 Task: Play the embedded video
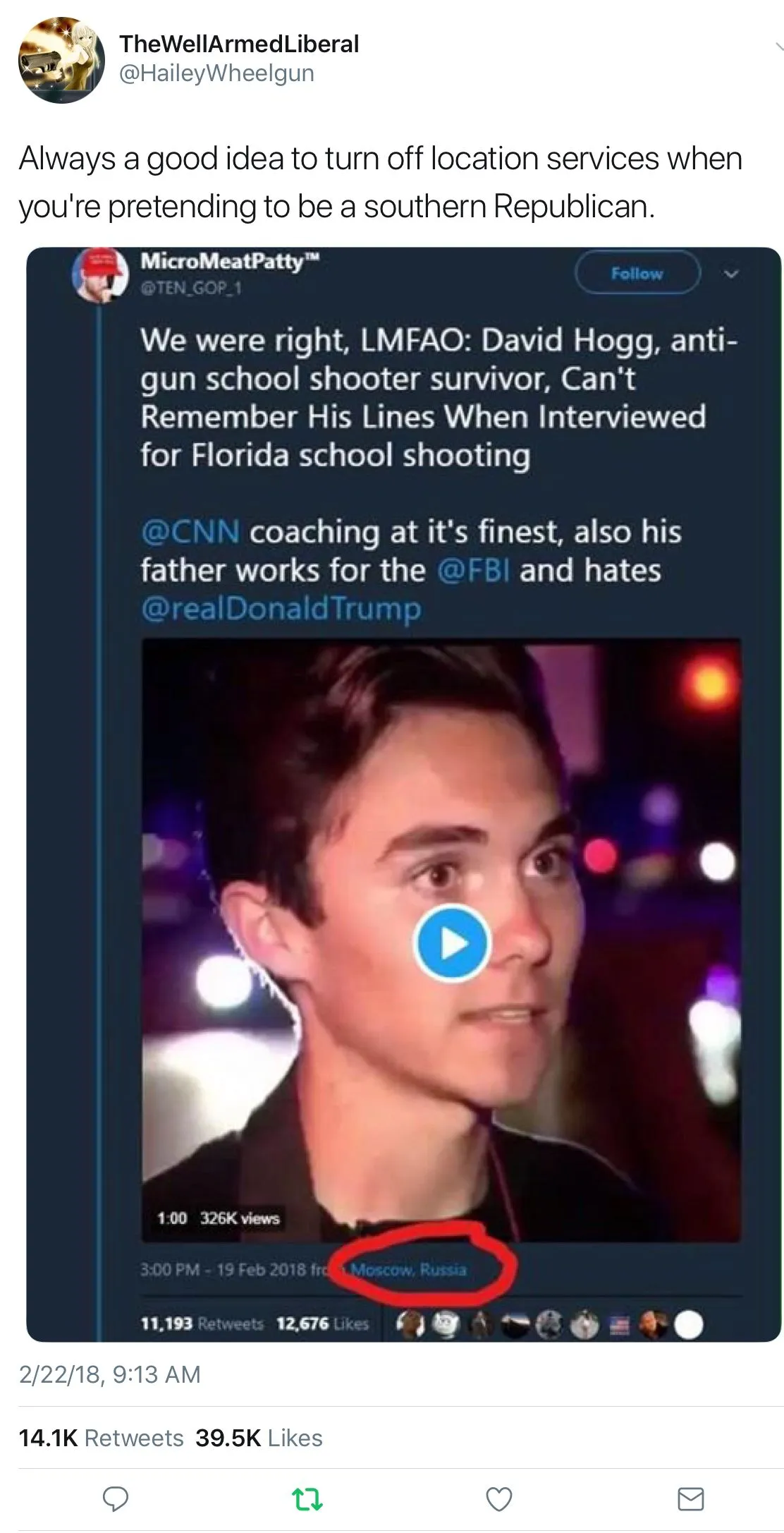[451, 943]
